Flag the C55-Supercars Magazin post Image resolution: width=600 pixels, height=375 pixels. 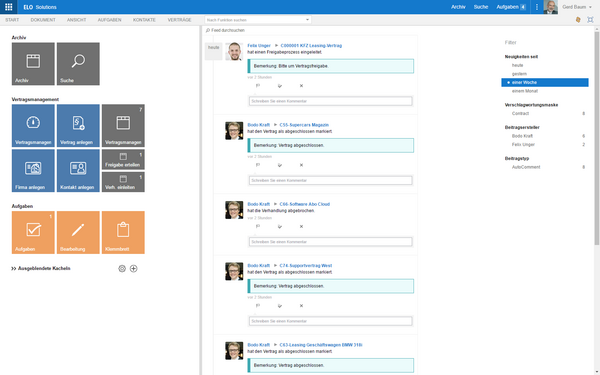point(258,165)
